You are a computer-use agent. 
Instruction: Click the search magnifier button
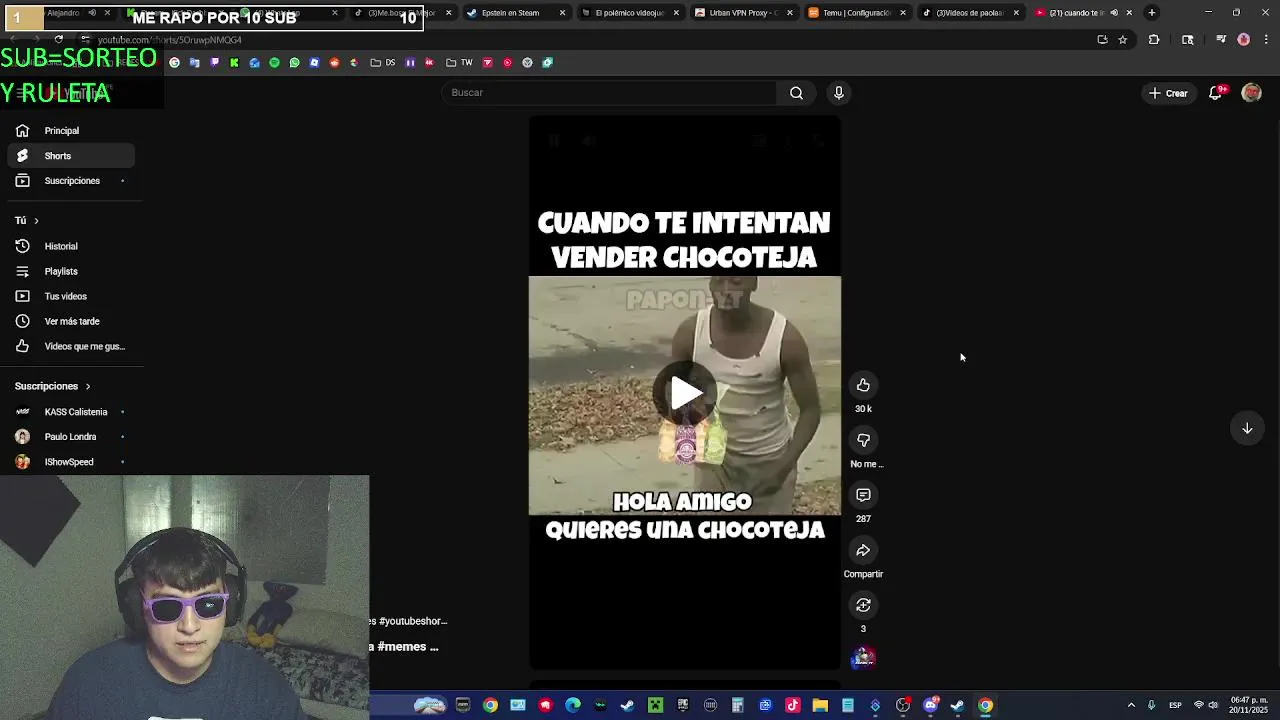[x=796, y=93]
